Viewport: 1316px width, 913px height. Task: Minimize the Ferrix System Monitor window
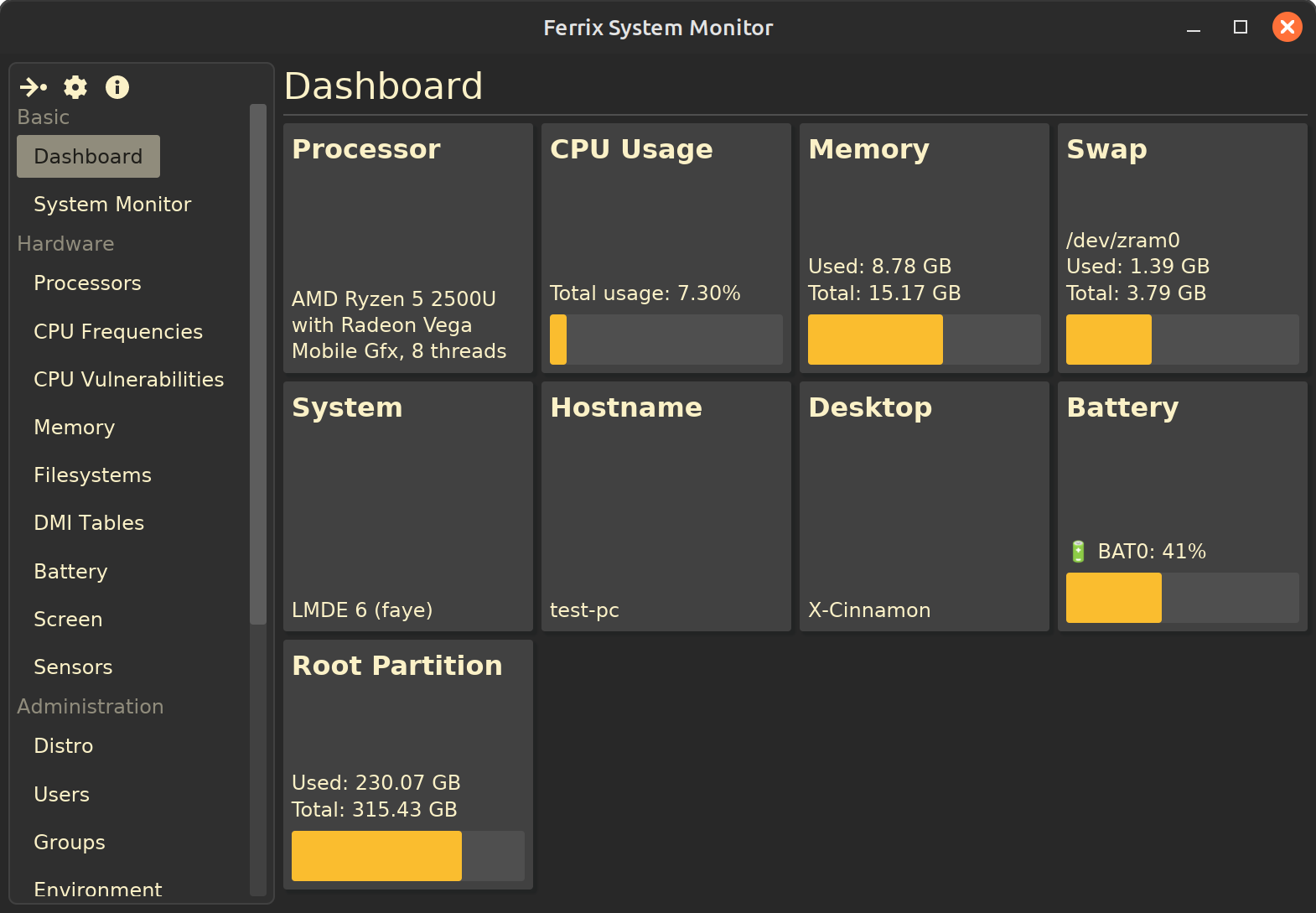pyautogui.click(x=1194, y=28)
